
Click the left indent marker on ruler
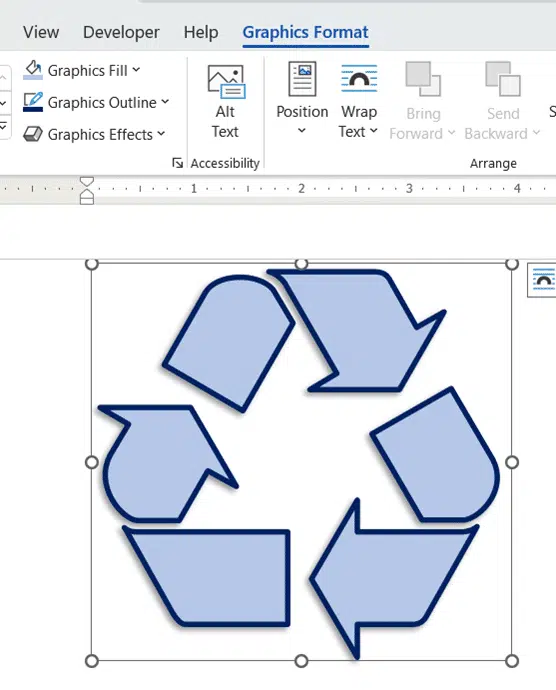pyautogui.click(x=87, y=194)
